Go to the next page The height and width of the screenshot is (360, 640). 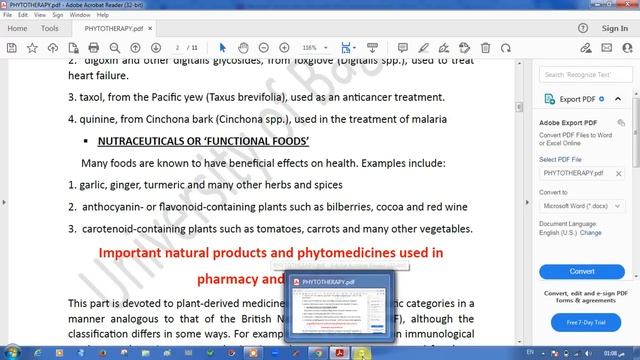pos(156,48)
